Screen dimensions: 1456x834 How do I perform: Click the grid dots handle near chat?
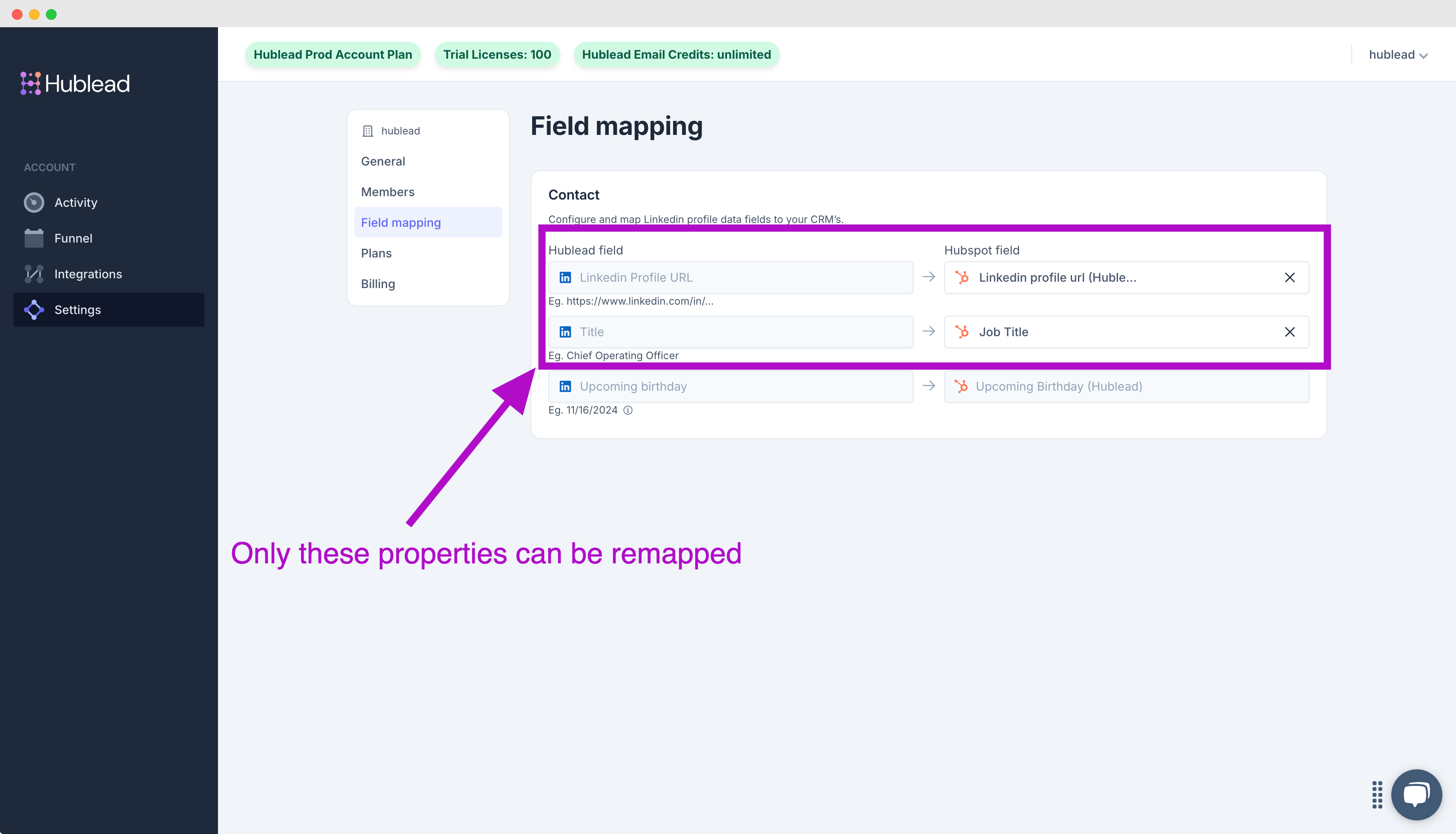point(1377,794)
